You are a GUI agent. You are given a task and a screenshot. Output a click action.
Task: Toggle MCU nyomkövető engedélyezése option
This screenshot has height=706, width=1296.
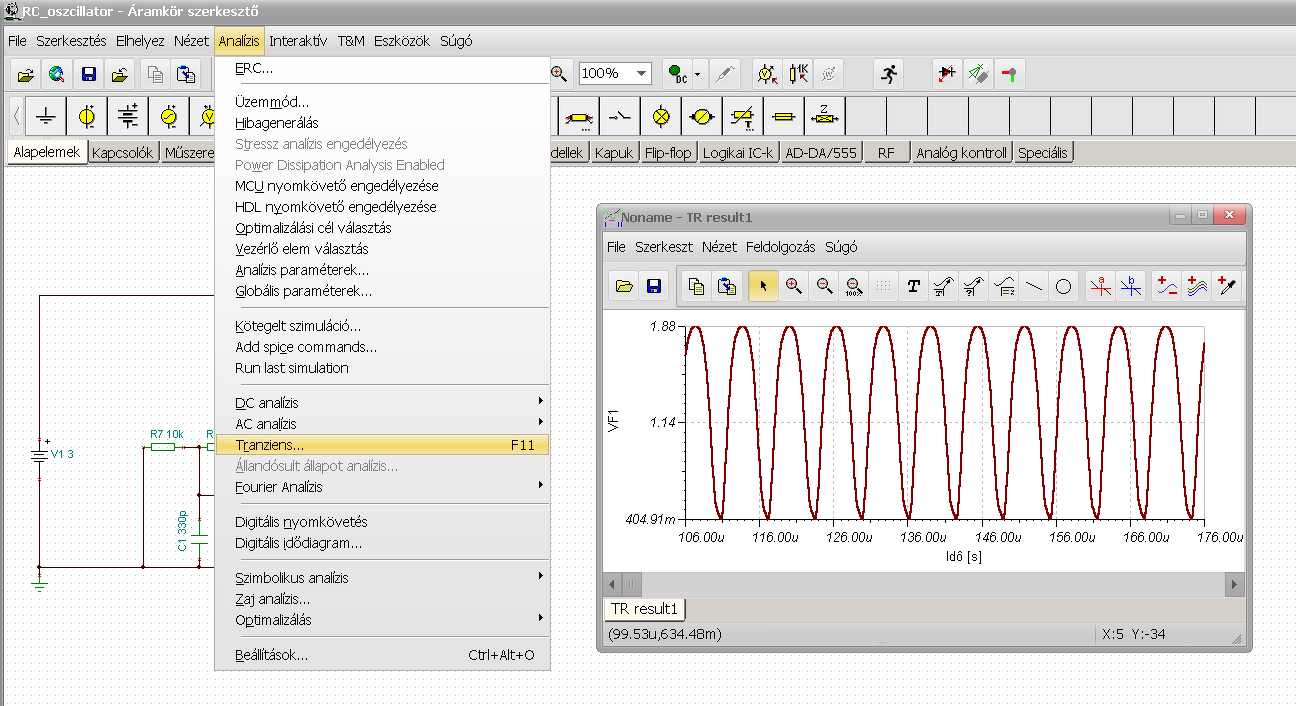[336, 186]
